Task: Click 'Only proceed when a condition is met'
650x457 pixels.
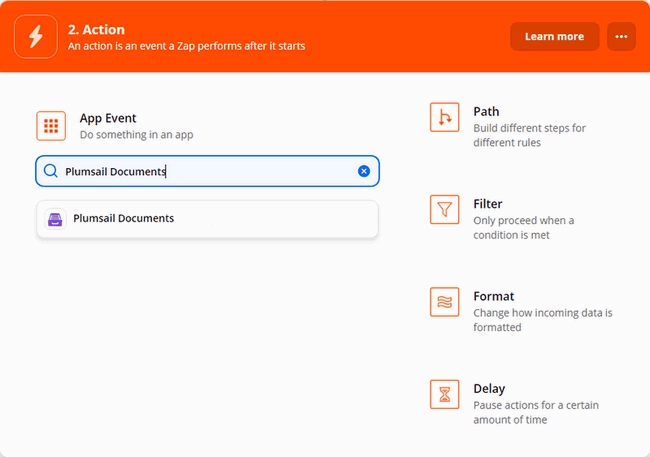Action: click(x=524, y=228)
